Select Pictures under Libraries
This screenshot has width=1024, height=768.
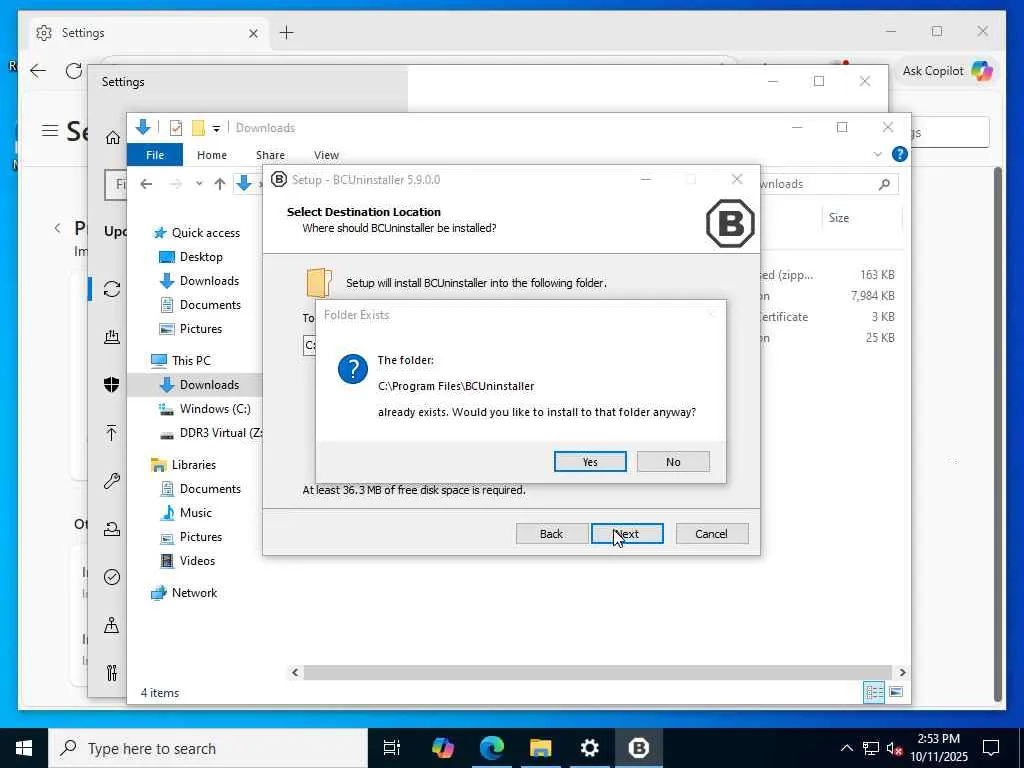click(x=192, y=537)
